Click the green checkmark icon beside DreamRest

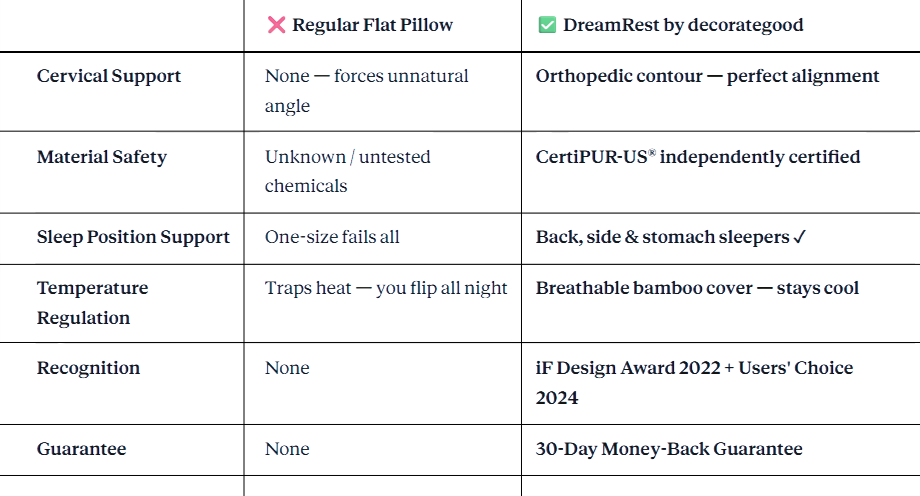(547, 25)
